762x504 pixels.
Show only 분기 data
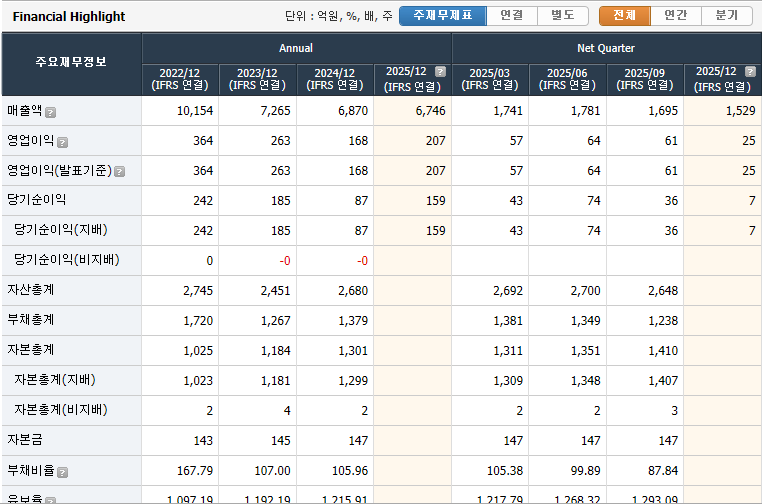(x=727, y=16)
